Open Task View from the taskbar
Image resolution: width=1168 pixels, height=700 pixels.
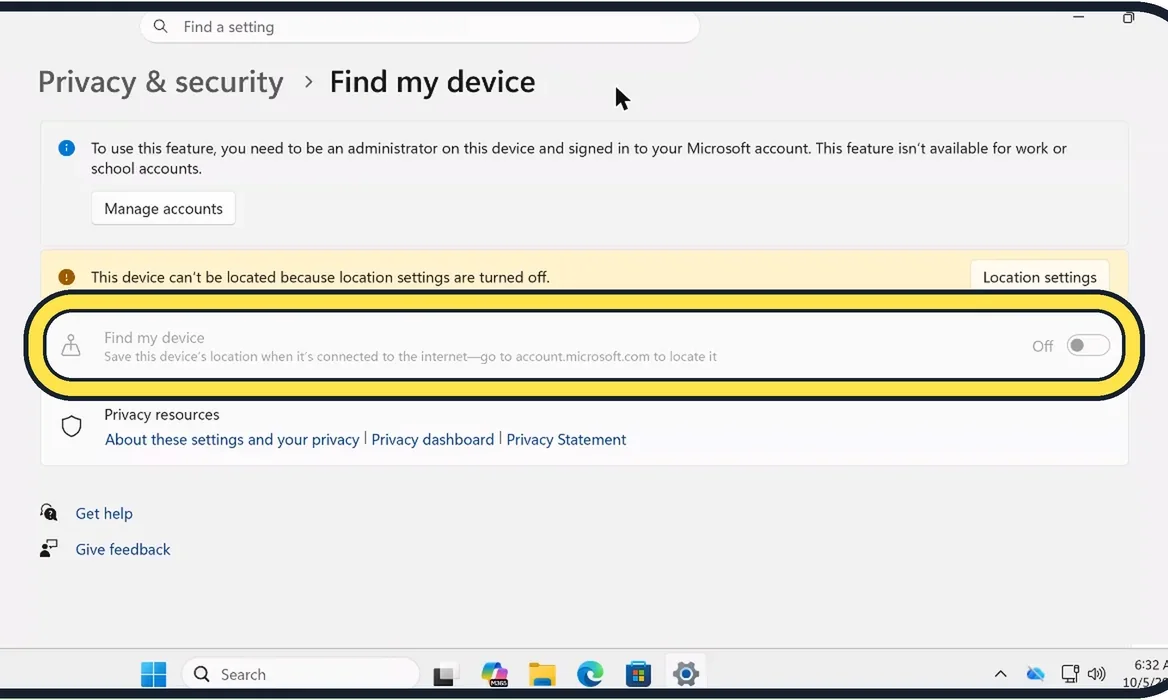point(445,675)
